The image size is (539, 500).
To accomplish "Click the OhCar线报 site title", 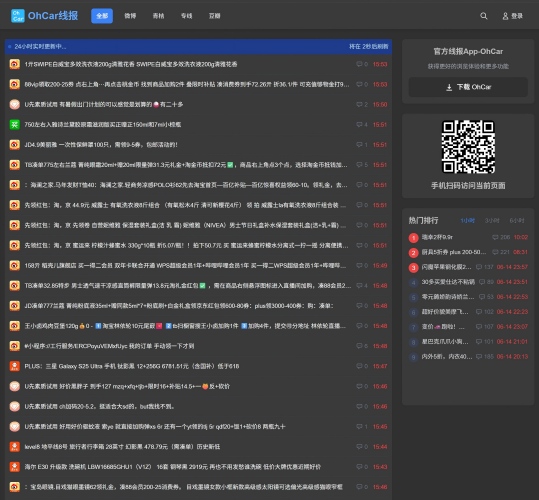I will 53,16.
